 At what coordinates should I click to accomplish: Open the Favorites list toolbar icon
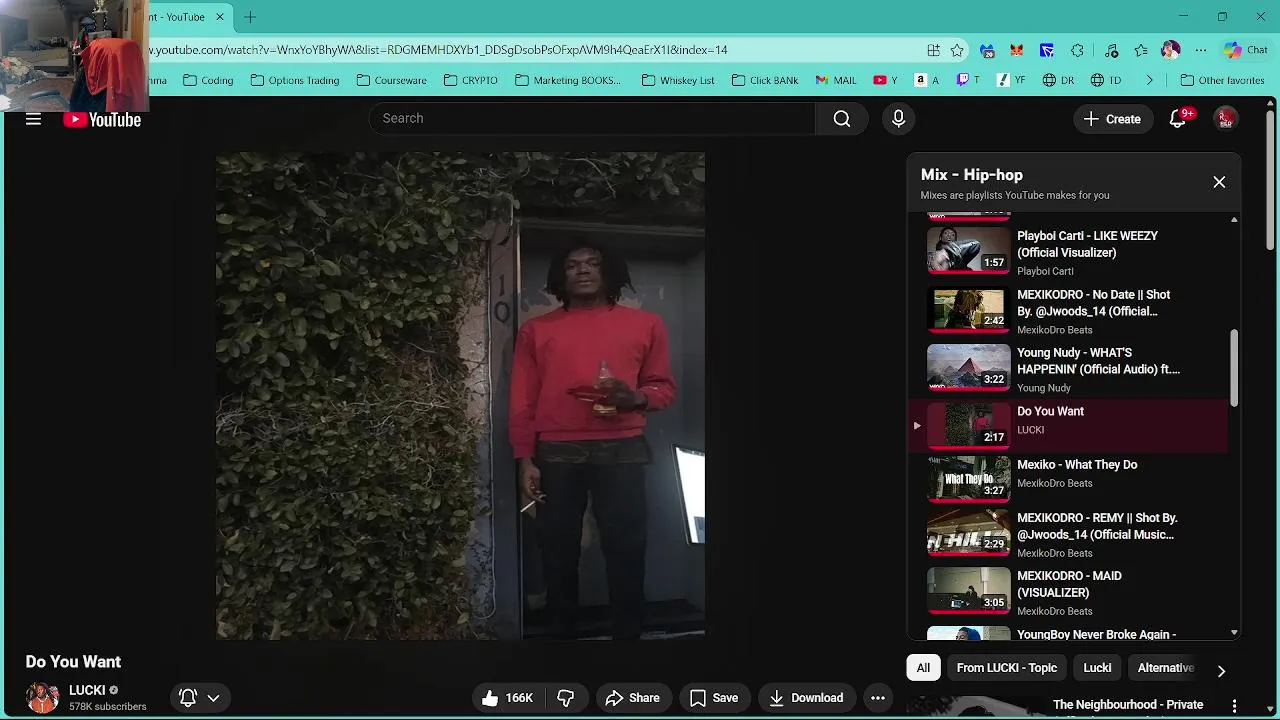(x=1141, y=50)
